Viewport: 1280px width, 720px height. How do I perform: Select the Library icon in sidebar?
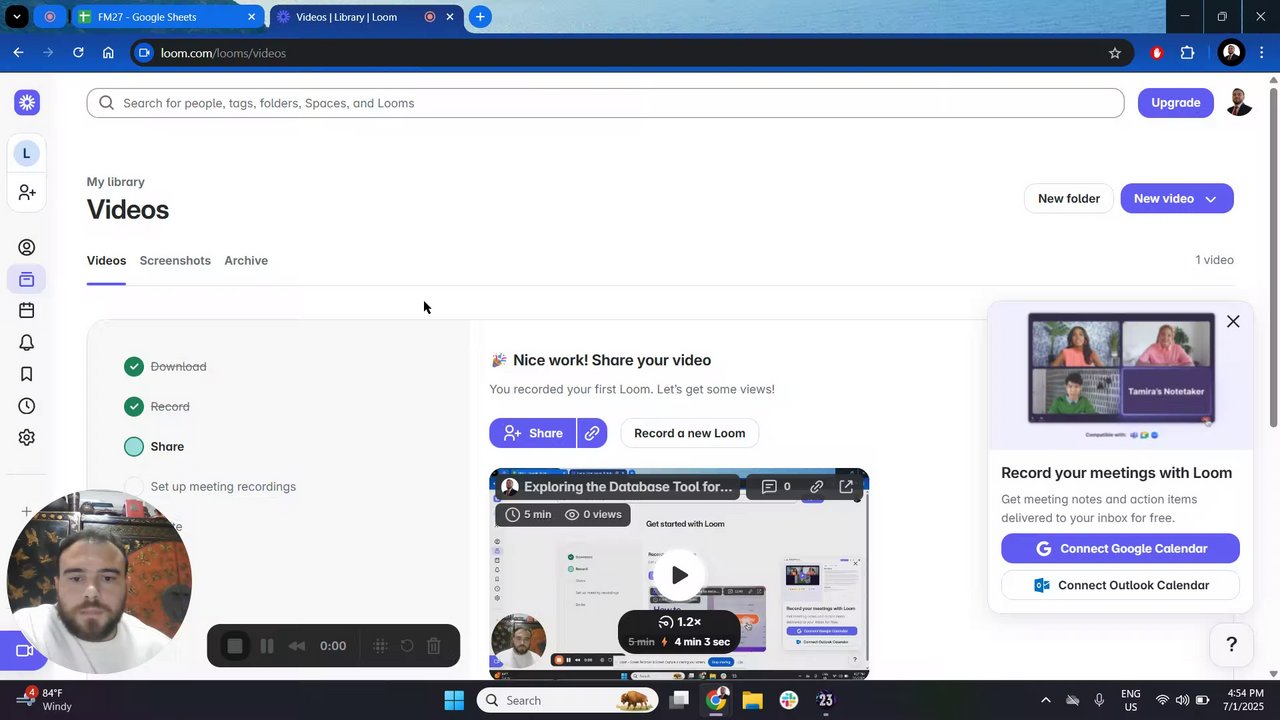pyautogui.click(x=27, y=279)
